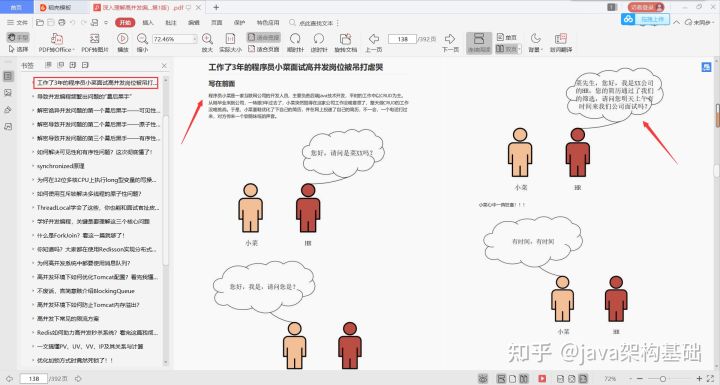Rotate page clockwise (顺时针)
The image size is (720, 385).
(x=295, y=43)
